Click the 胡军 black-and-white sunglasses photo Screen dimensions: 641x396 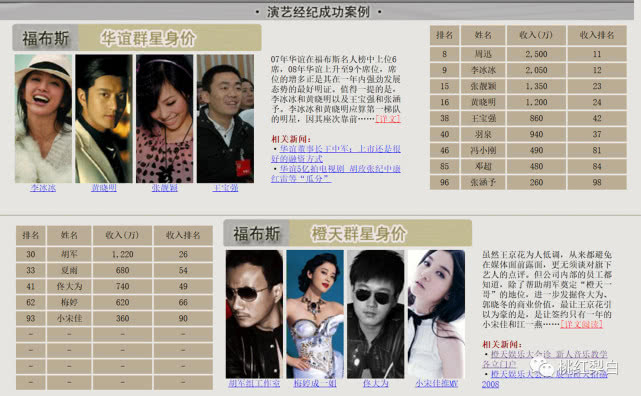(x=254, y=314)
